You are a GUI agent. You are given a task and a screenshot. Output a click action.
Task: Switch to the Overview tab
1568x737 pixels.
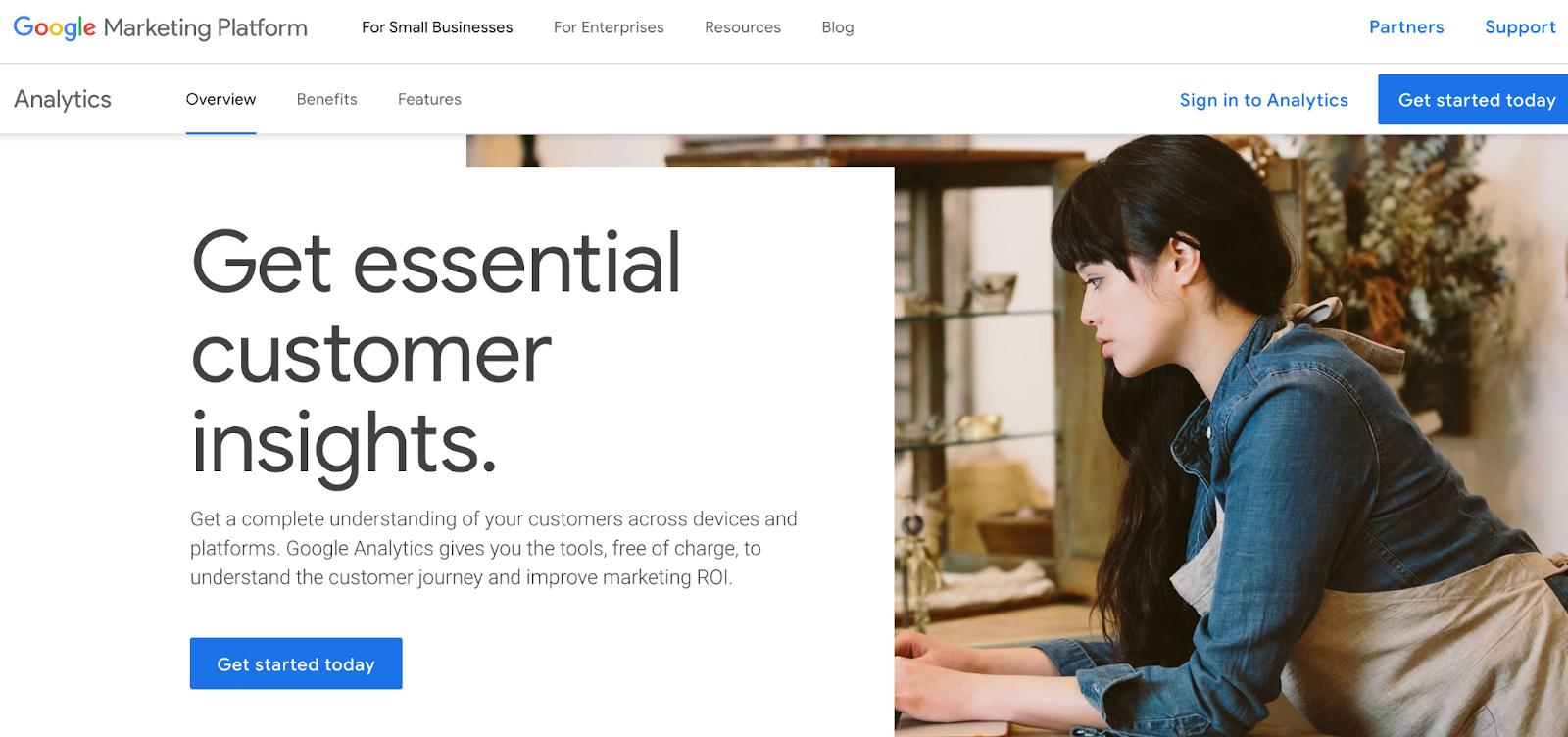(220, 99)
